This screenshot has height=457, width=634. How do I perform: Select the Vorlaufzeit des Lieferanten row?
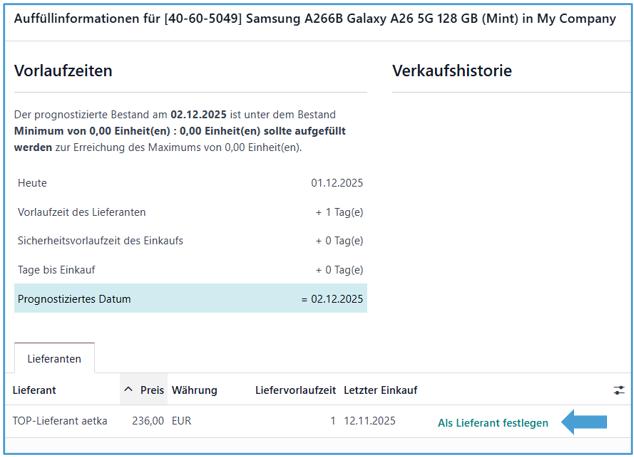(190, 212)
